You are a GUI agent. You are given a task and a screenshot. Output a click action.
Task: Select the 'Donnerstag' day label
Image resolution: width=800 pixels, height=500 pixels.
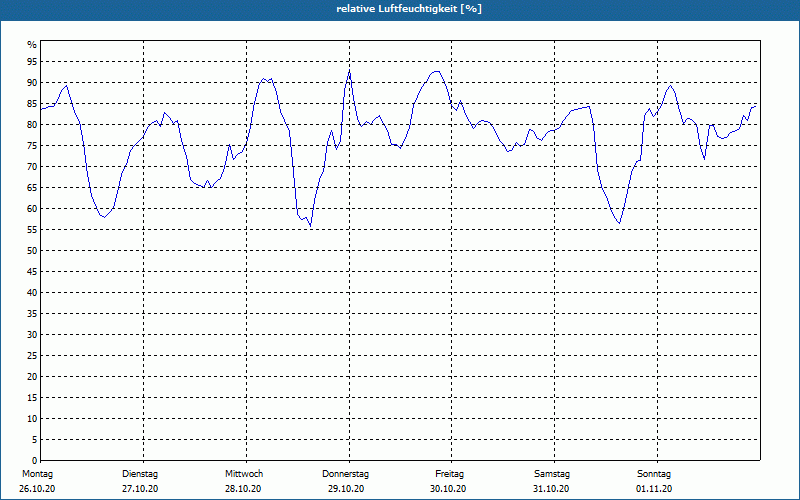click(x=345, y=474)
